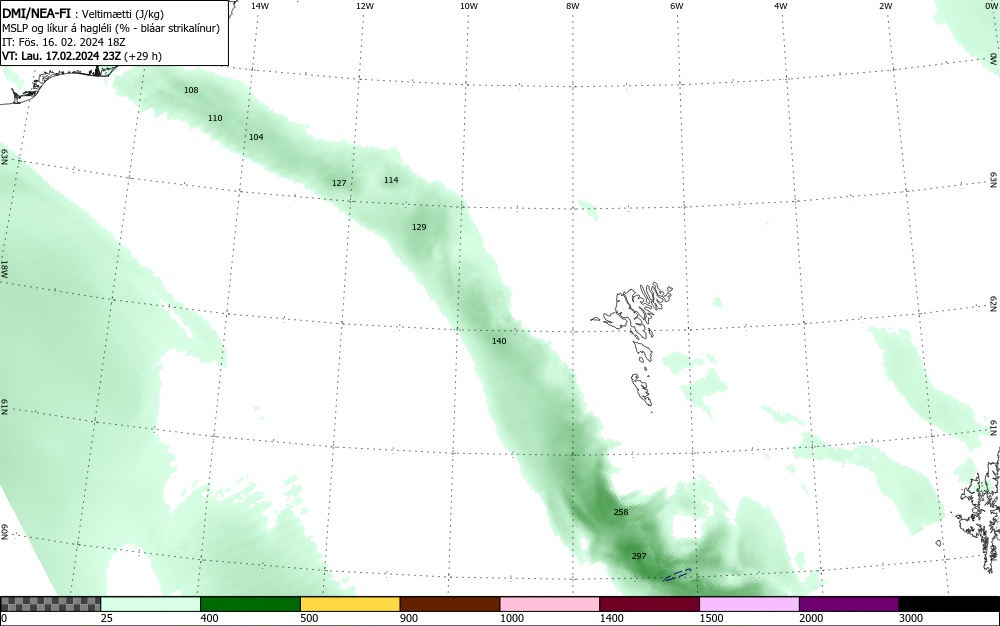This screenshot has height=626, width=1000.
Task: Click the 10W longitude label
Action: (x=469, y=6)
